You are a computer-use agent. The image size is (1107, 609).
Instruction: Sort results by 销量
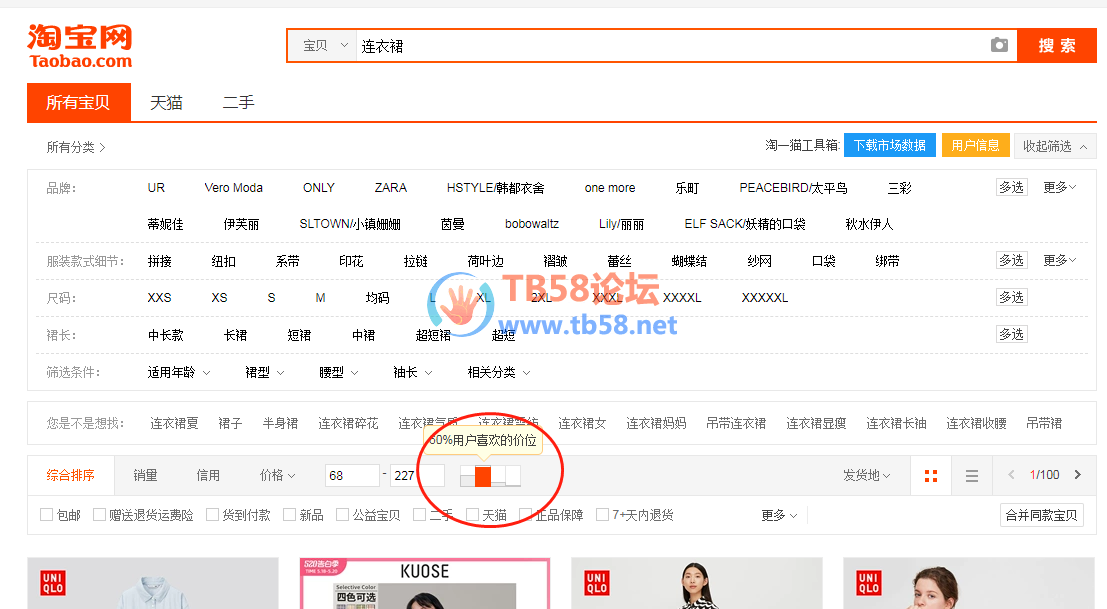[145, 475]
